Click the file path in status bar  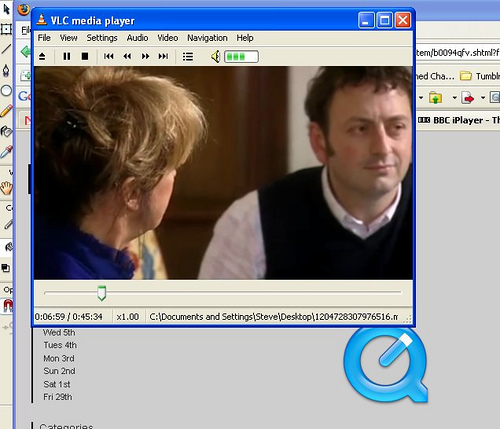[274, 317]
